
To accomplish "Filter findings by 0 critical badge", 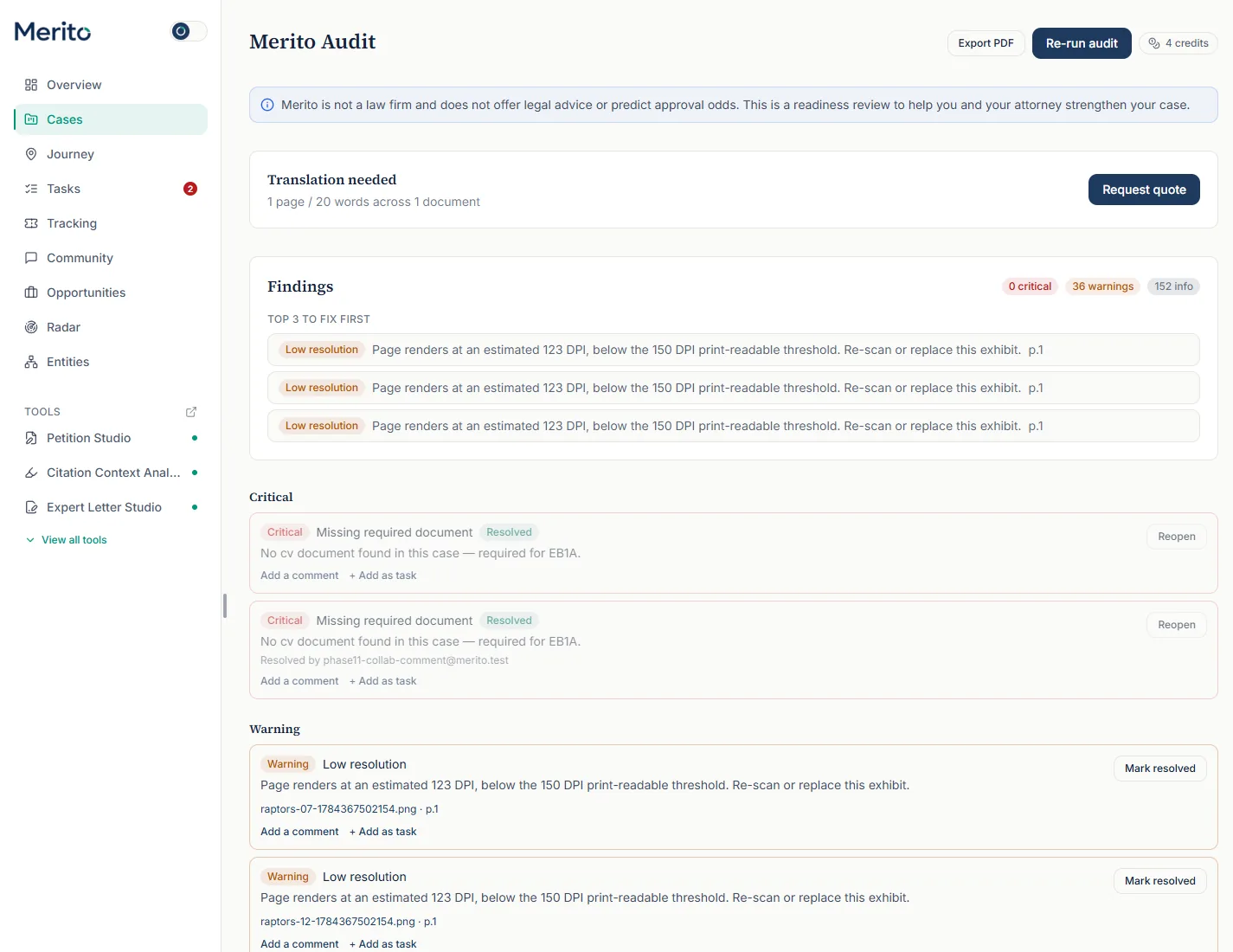I will (1030, 286).
